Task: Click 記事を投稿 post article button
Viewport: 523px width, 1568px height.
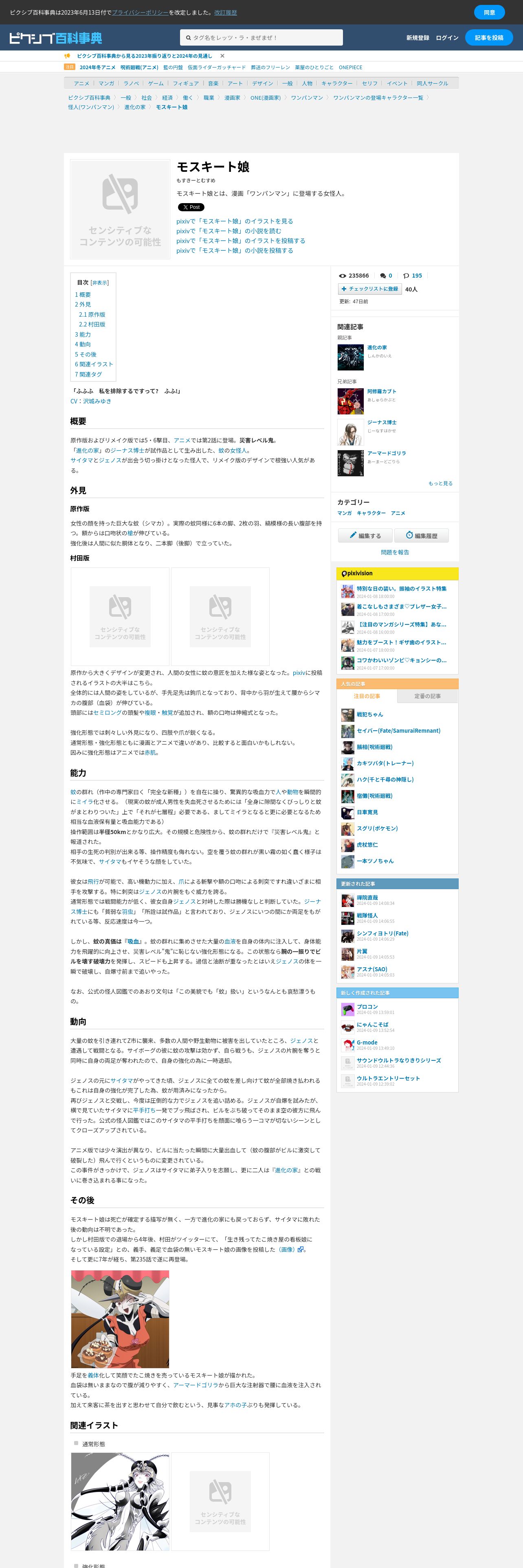Action: (489, 38)
